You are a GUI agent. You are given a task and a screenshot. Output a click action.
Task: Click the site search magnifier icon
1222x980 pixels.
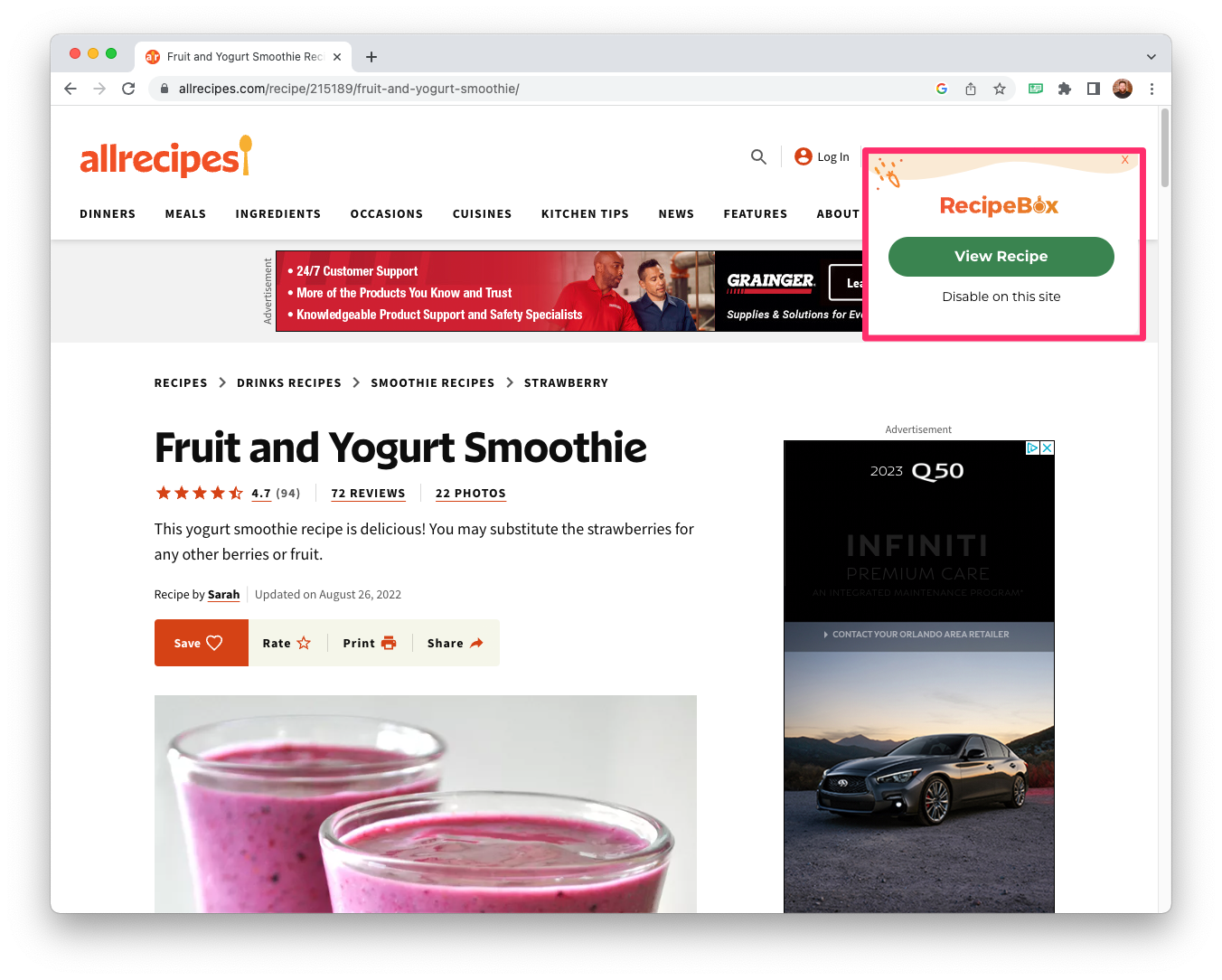(758, 156)
